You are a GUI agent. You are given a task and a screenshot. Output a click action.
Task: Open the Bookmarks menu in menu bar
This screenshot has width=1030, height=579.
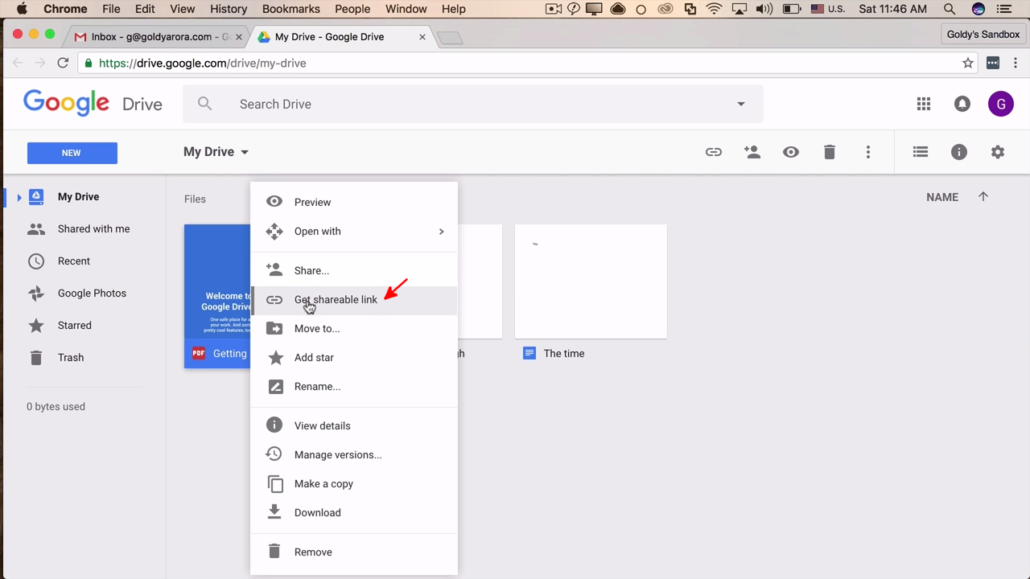pos(291,9)
